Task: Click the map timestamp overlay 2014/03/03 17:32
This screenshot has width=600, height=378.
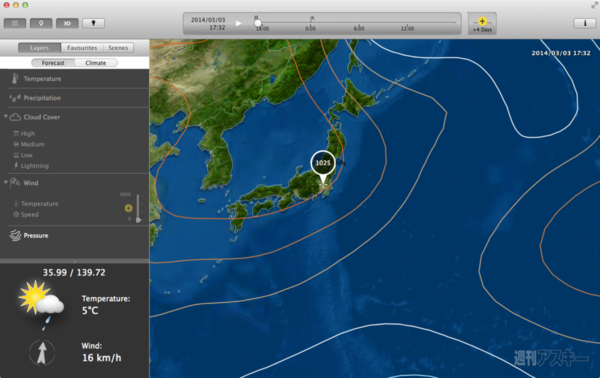Action: point(561,53)
